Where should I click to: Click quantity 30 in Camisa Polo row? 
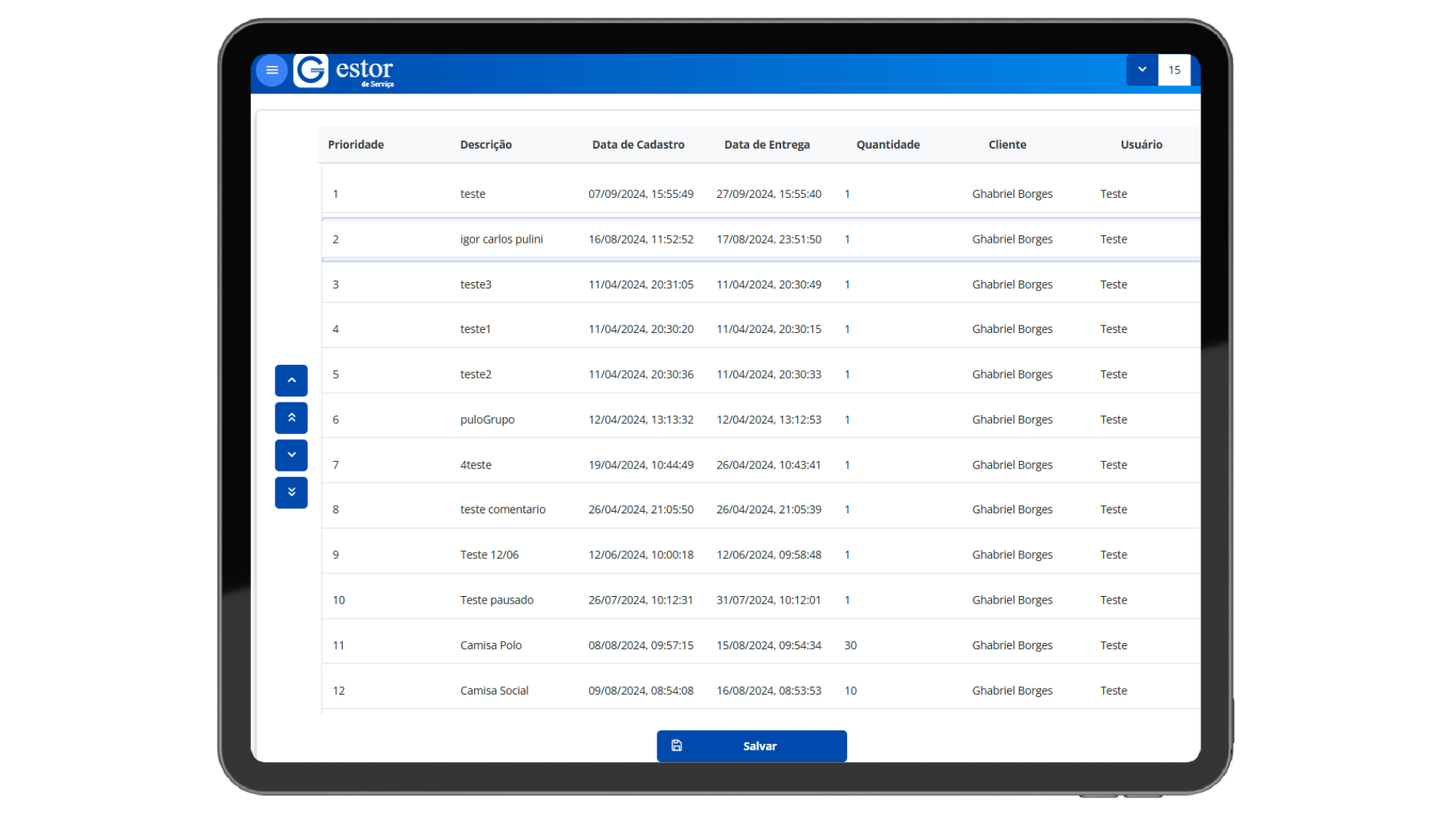[851, 645]
